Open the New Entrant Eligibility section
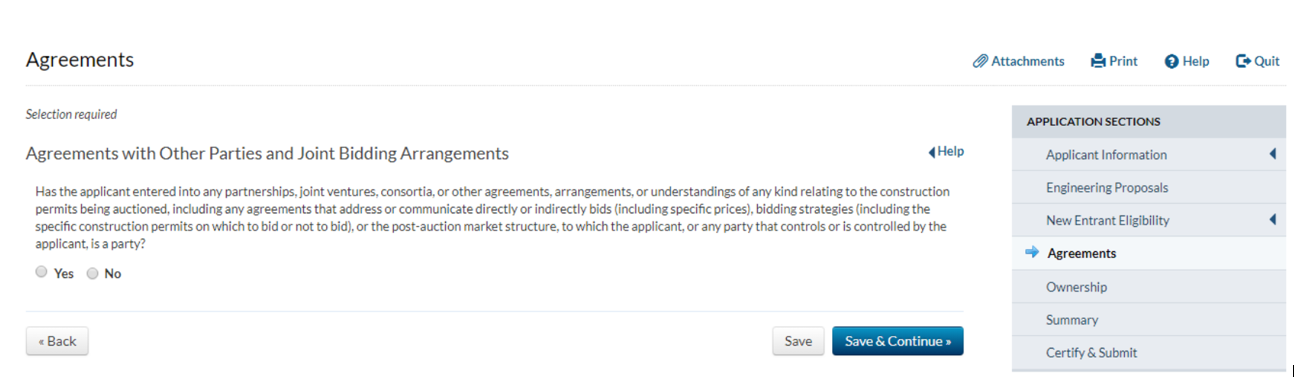The image size is (1295, 377). pos(1107,221)
